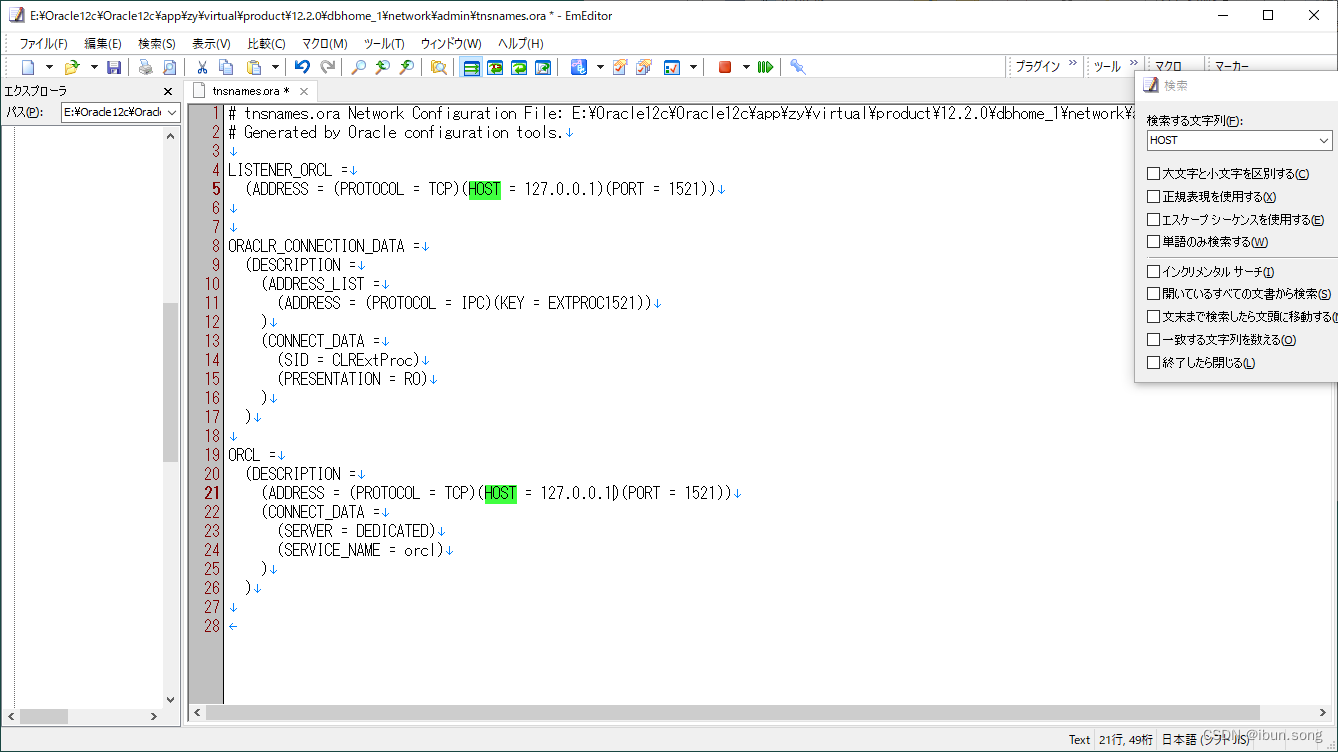Open the configuration selection dropdown arrow
This screenshot has width=1338, height=752.
tap(601, 67)
